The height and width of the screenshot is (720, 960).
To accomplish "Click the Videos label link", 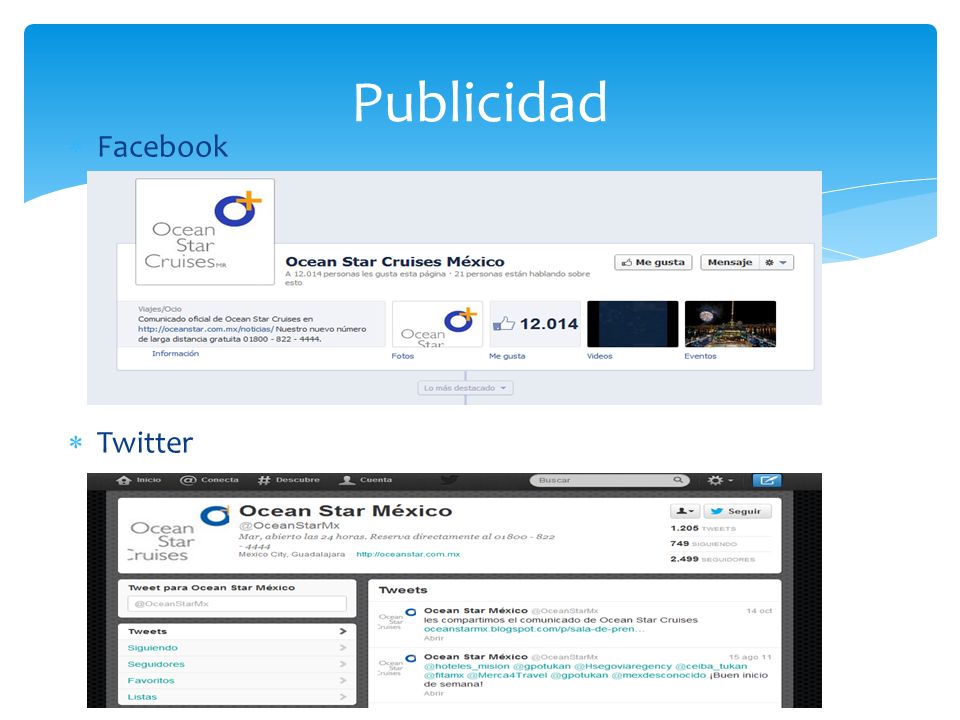I will [x=599, y=356].
